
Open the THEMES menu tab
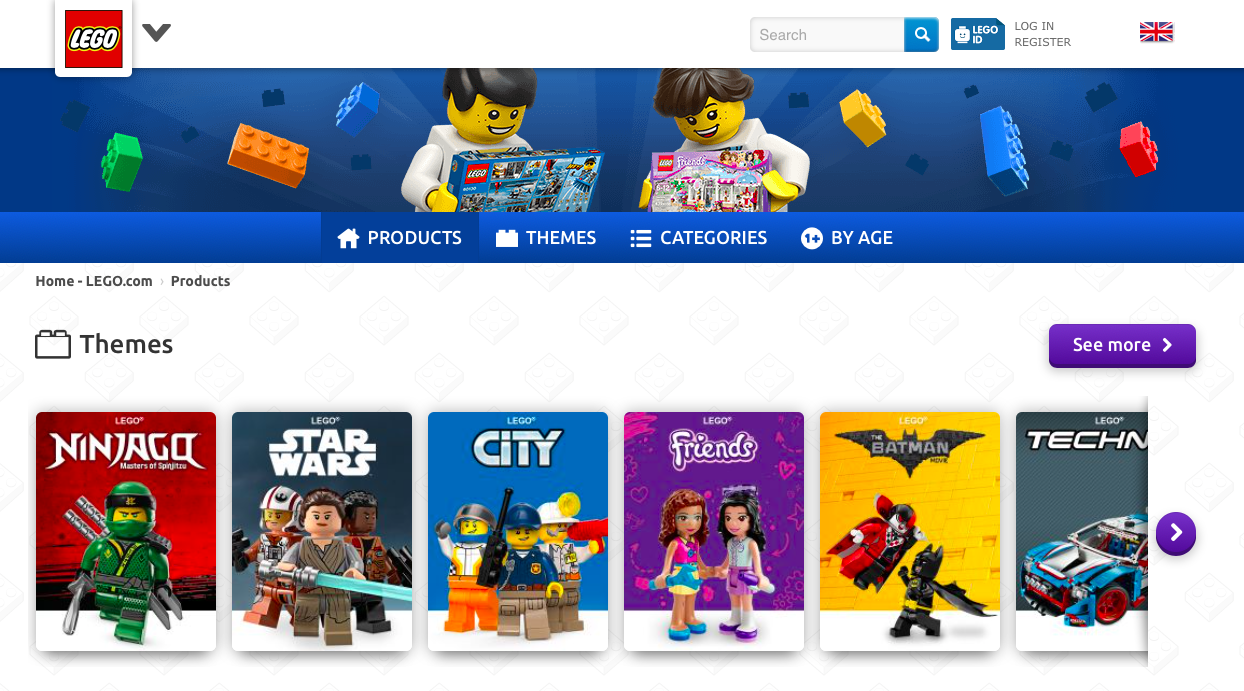[x=546, y=238]
